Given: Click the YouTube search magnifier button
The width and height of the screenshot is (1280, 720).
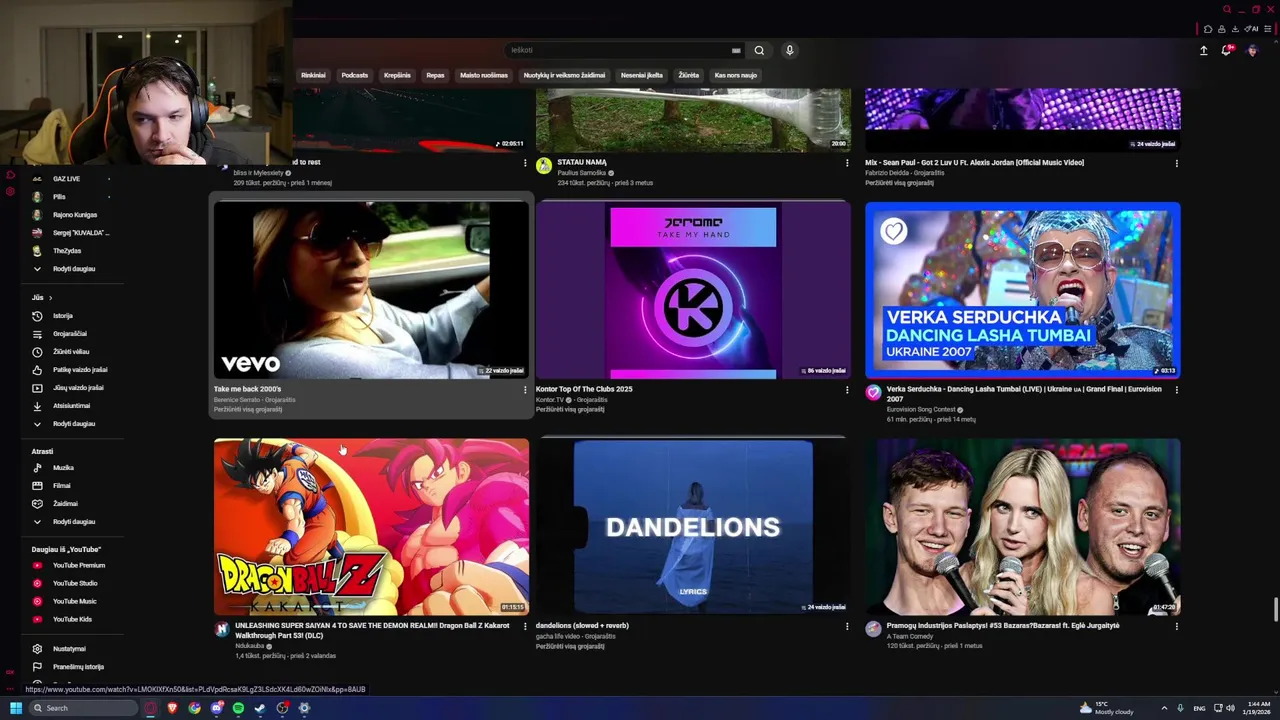Looking at the screenshot, I should (x=759, y=50).
